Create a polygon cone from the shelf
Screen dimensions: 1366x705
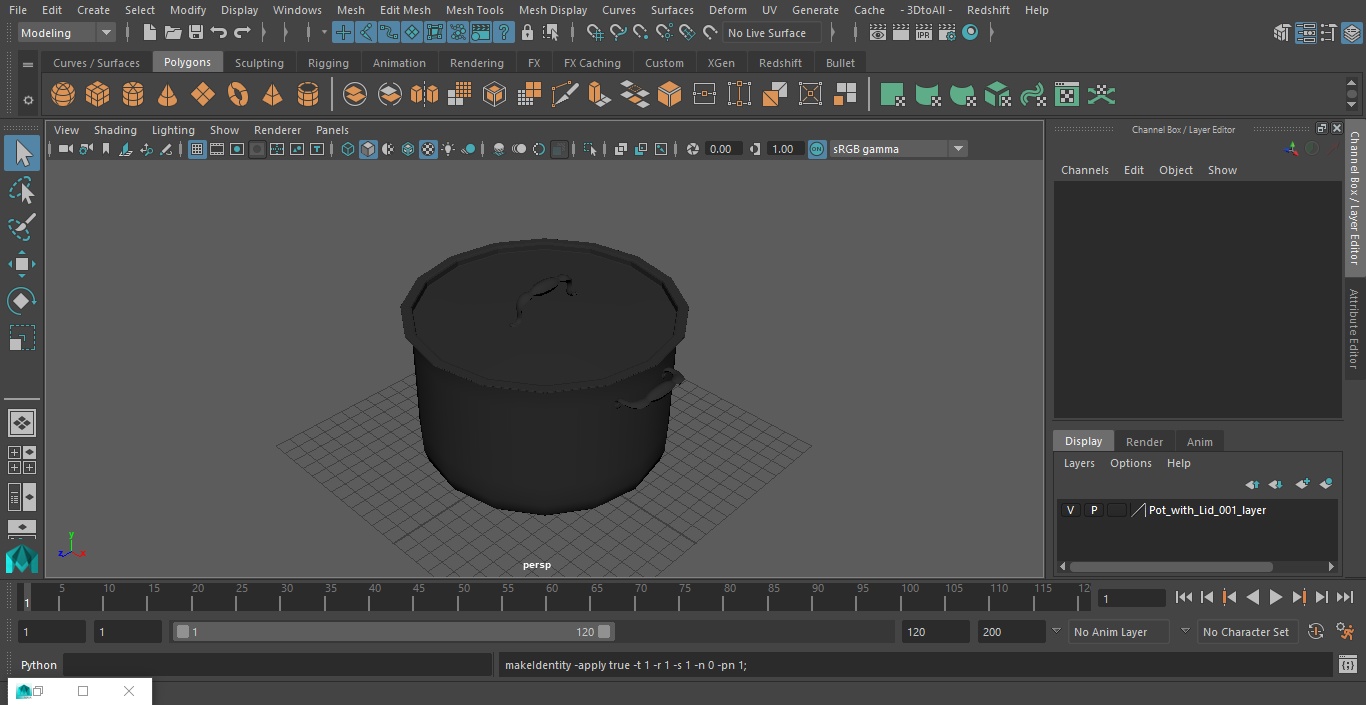pos(168,95)
